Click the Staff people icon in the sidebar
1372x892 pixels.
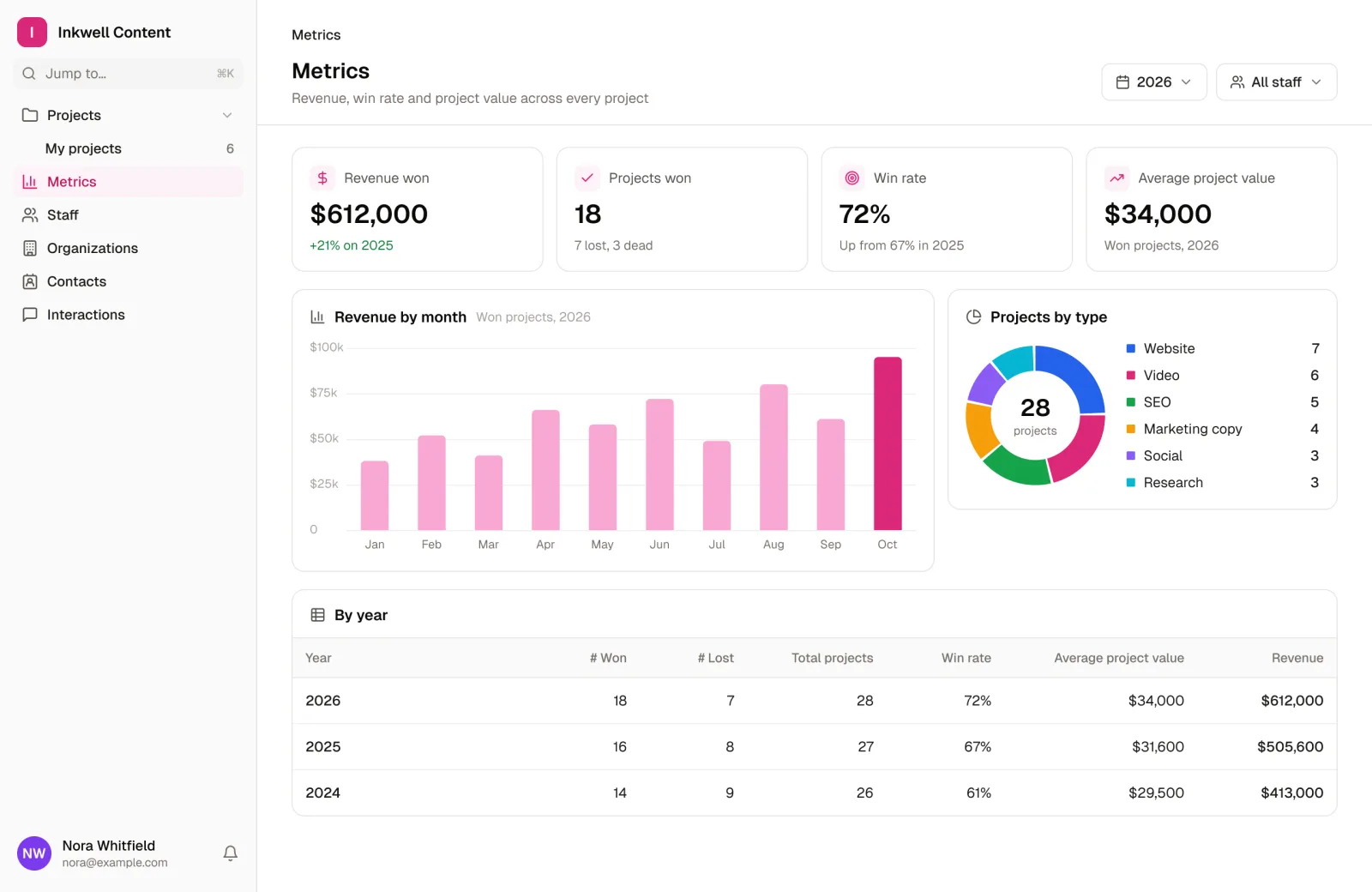coord(30,214)
